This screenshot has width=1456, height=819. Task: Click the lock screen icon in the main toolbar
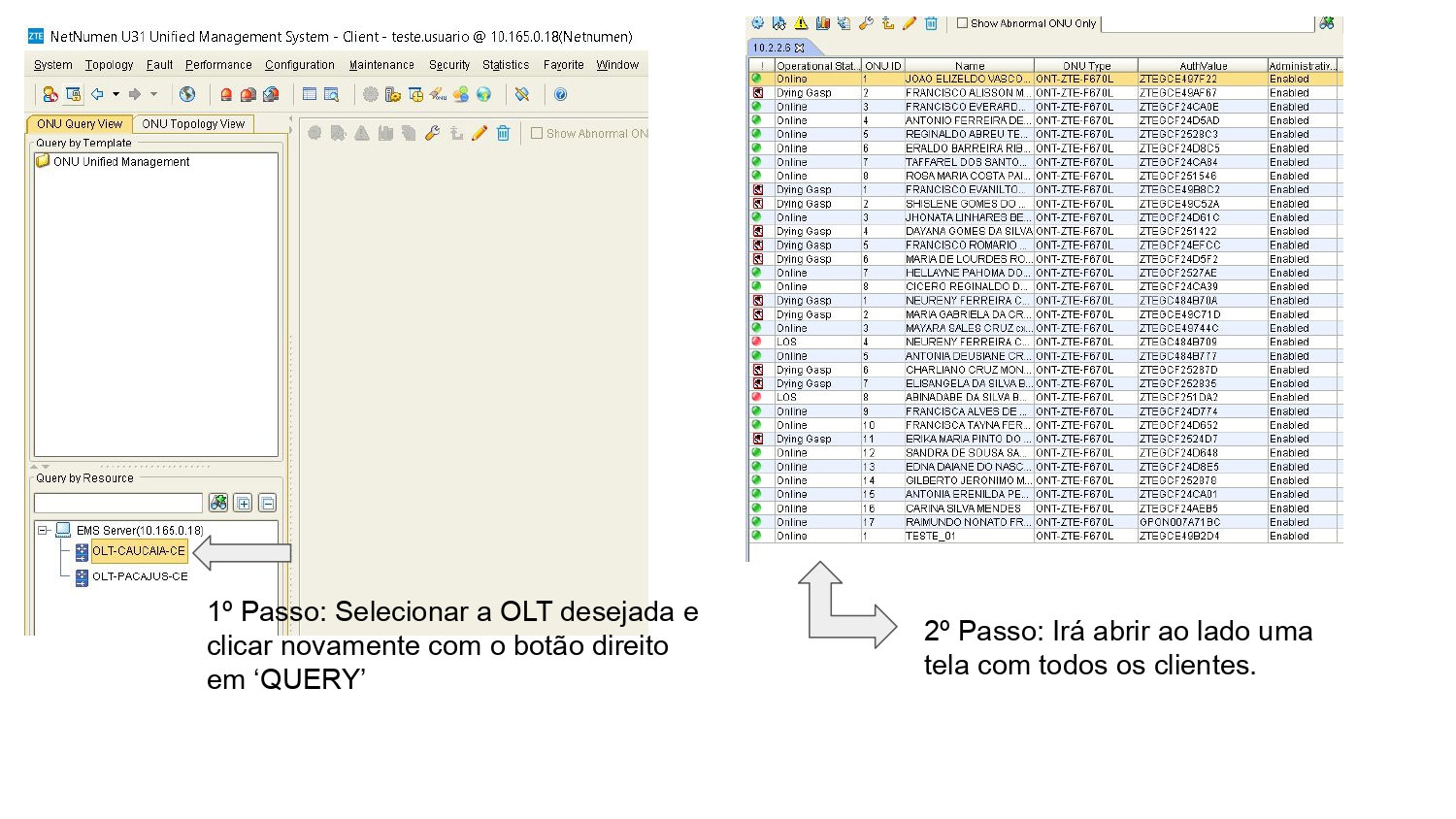click(x=73, y=94)
